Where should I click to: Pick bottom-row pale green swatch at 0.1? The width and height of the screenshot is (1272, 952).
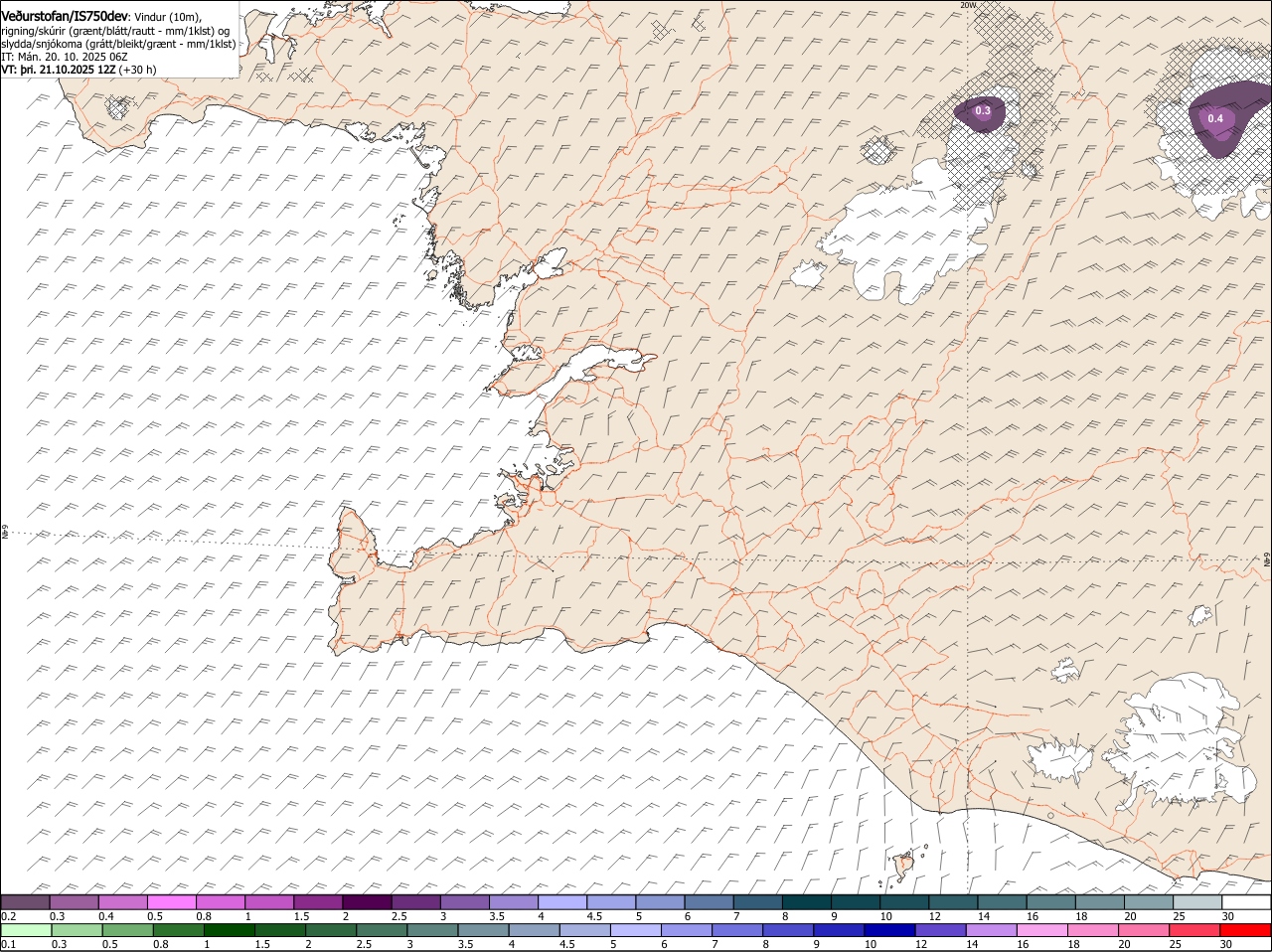pos(26,930)
